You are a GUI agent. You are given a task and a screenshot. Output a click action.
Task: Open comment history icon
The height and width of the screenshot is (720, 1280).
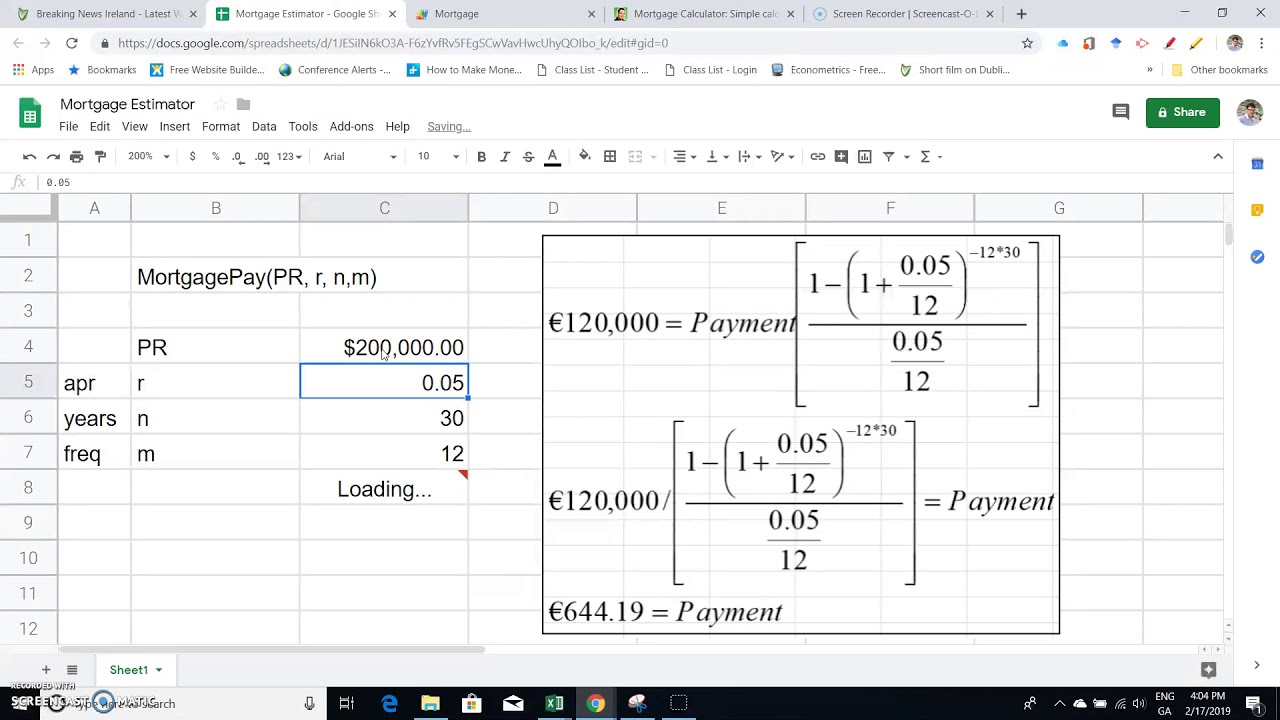click(x=1121, y=112)
